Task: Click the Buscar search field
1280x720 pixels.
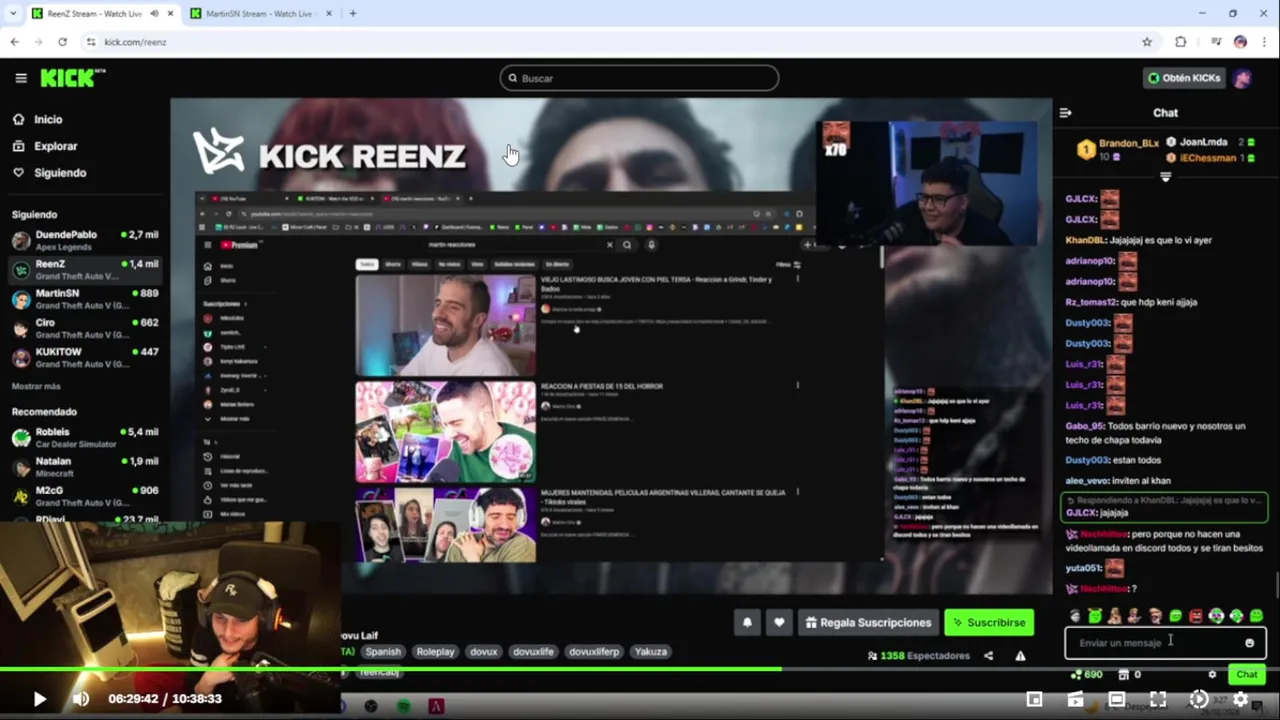Action: point(639,78)
